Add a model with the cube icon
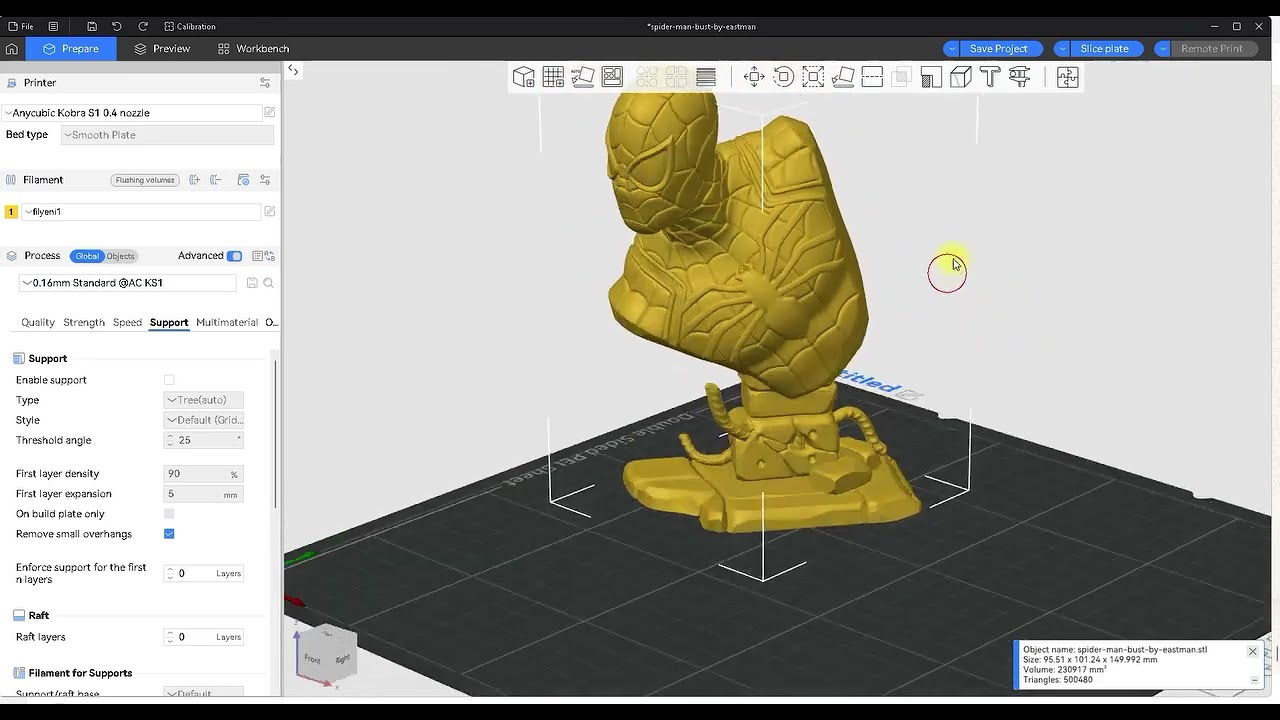The image size is (1280, 720). (523, 77)
